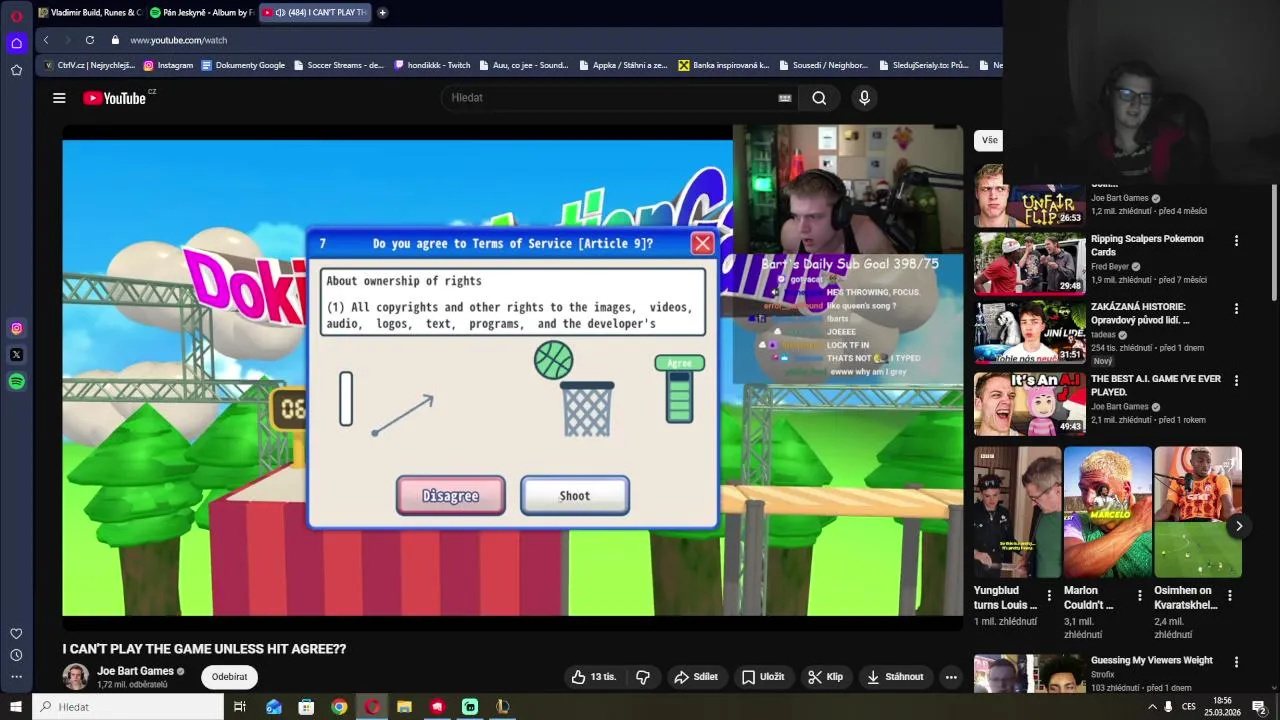
Task: Open the Marlon Couldn't short thumbnail
Action: coord(1107,512)
